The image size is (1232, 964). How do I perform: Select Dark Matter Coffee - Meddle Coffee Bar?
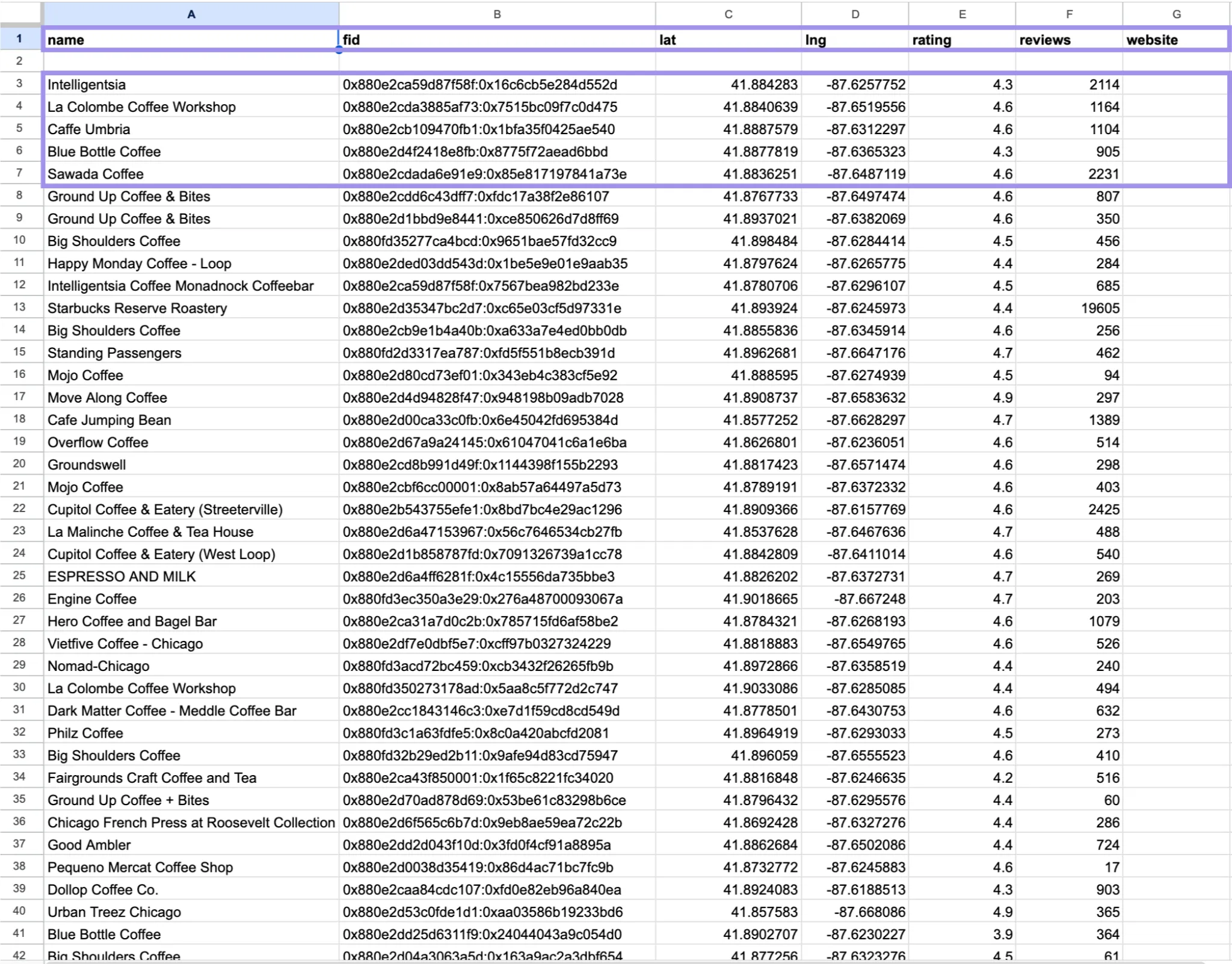point(191,710)
